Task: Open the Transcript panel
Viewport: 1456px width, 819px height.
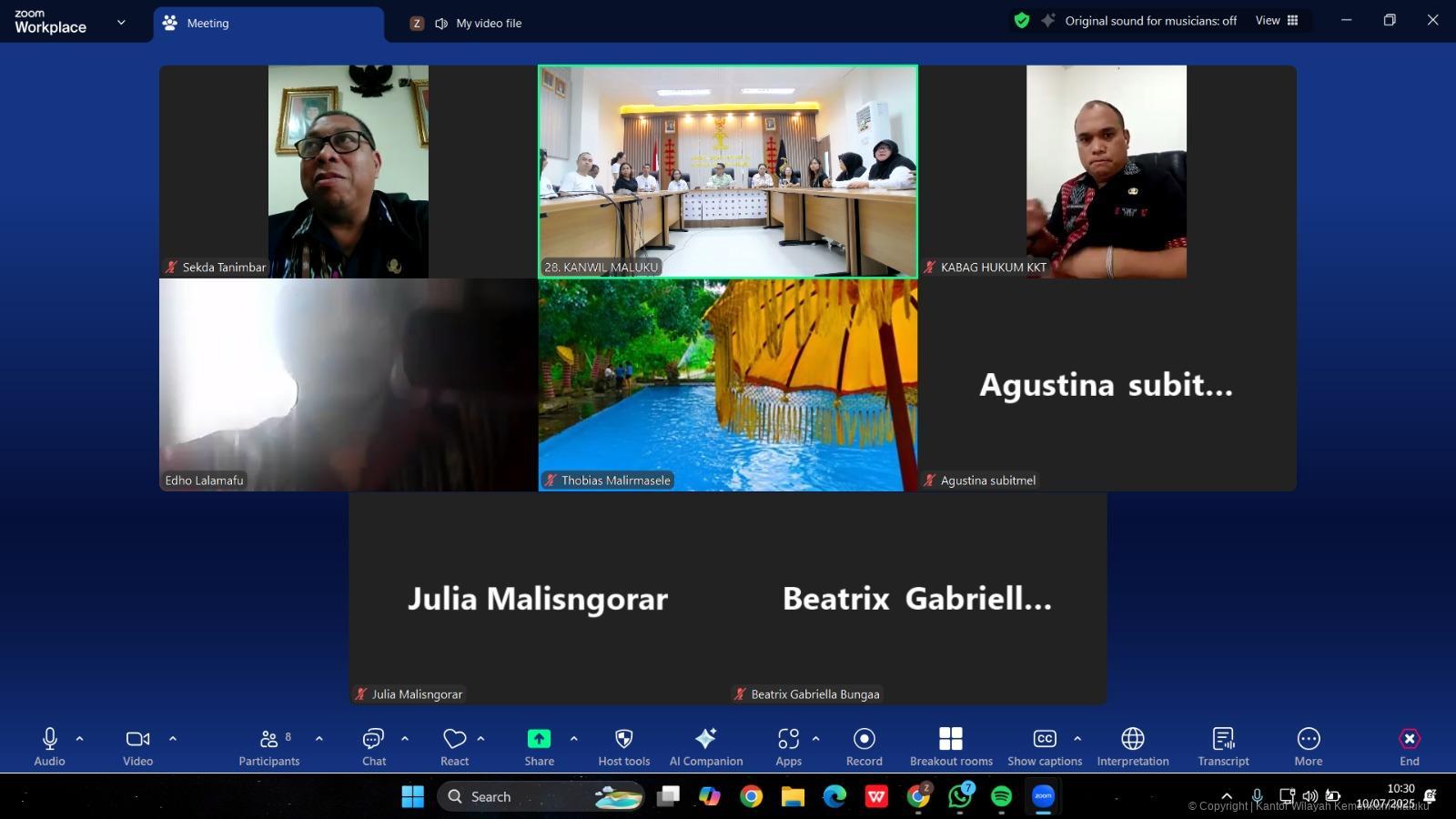Action: pos(1223,746)
